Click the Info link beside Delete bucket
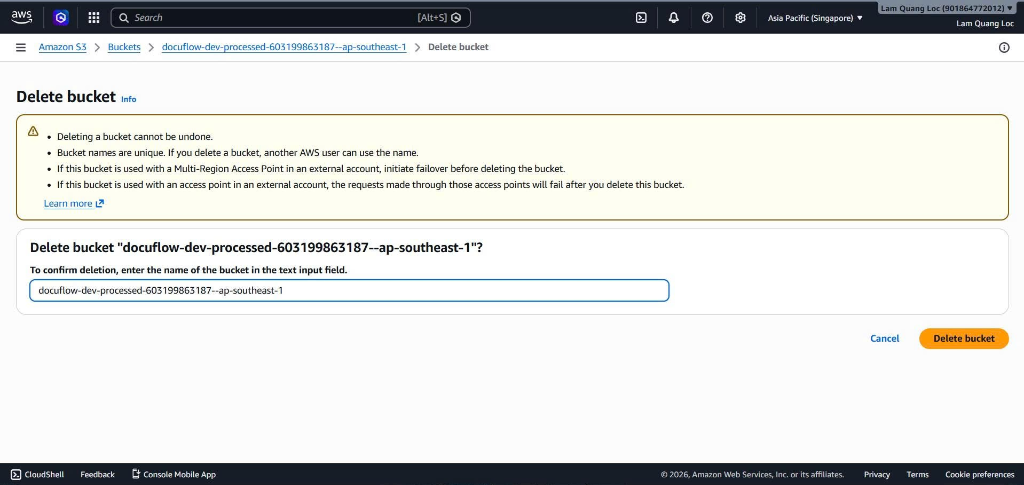 coord(129,99)
